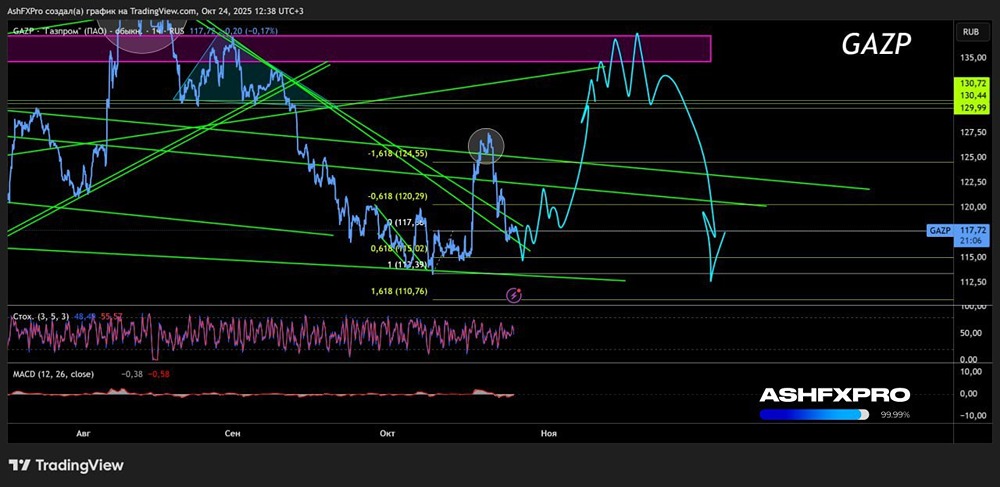Screen dimensions: 1000x487
Task: Click the Авг month on time axis
Action: click(x=84, y=433)
